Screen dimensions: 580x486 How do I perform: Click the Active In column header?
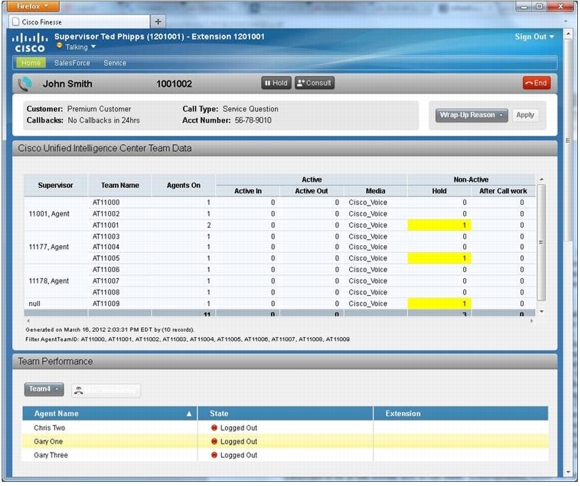(248, 191)
